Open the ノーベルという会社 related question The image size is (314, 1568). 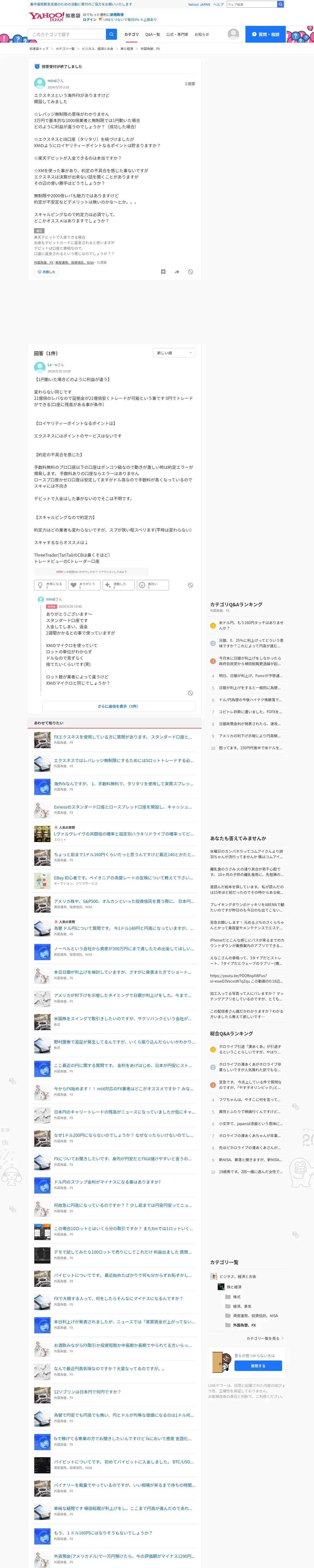pyautogui.click(x=124, y=948)
